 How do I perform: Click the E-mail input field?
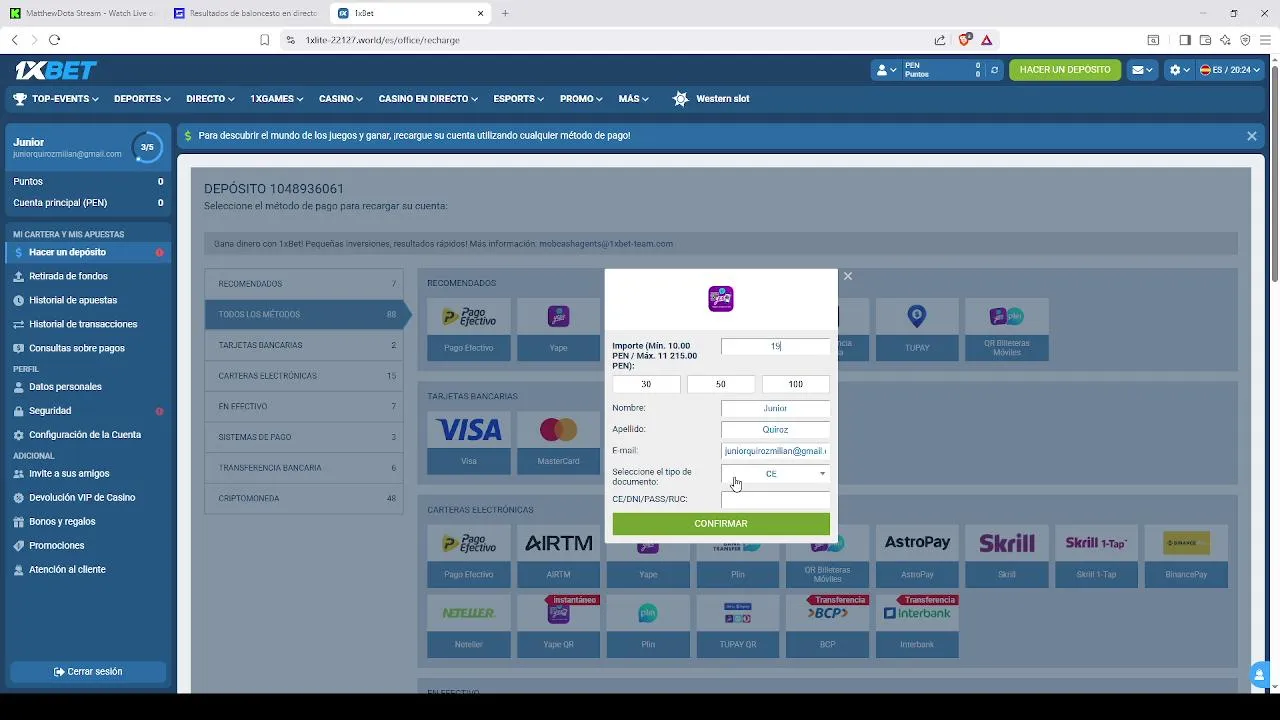(775, 451)
